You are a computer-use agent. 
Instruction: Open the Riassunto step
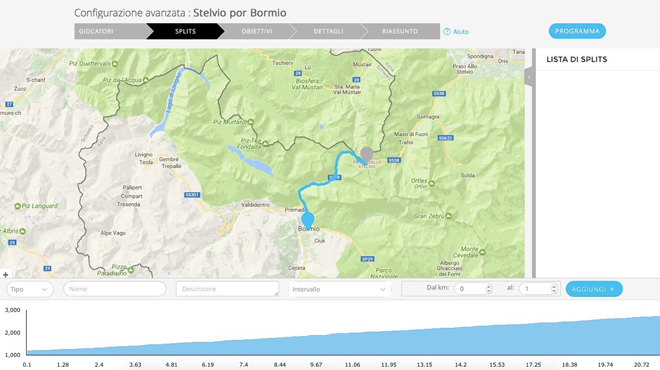tap(400, 31)
